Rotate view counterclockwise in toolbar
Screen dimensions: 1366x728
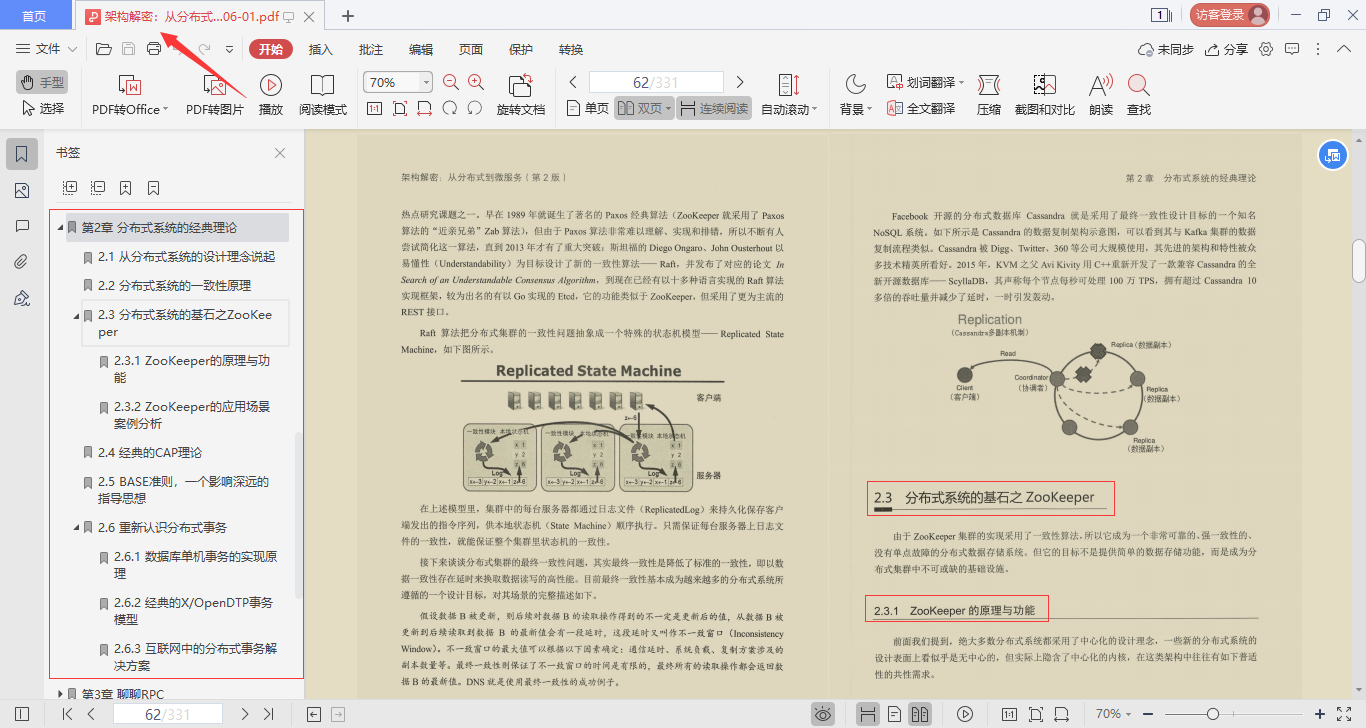coord(450,108)
